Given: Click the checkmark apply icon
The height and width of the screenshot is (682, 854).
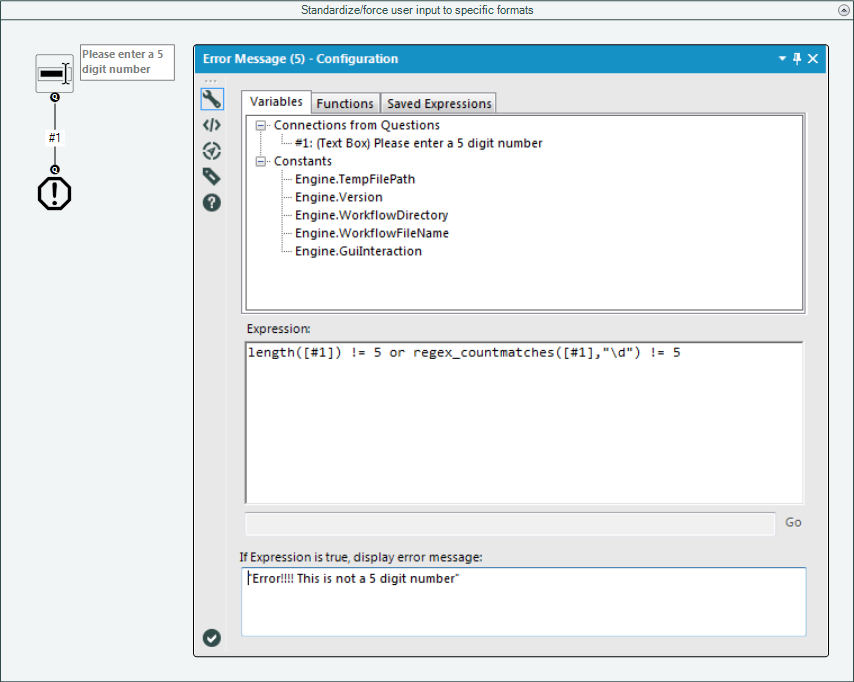Looking at the screenshot, I should pyautogui.click(x=212, y=637).
